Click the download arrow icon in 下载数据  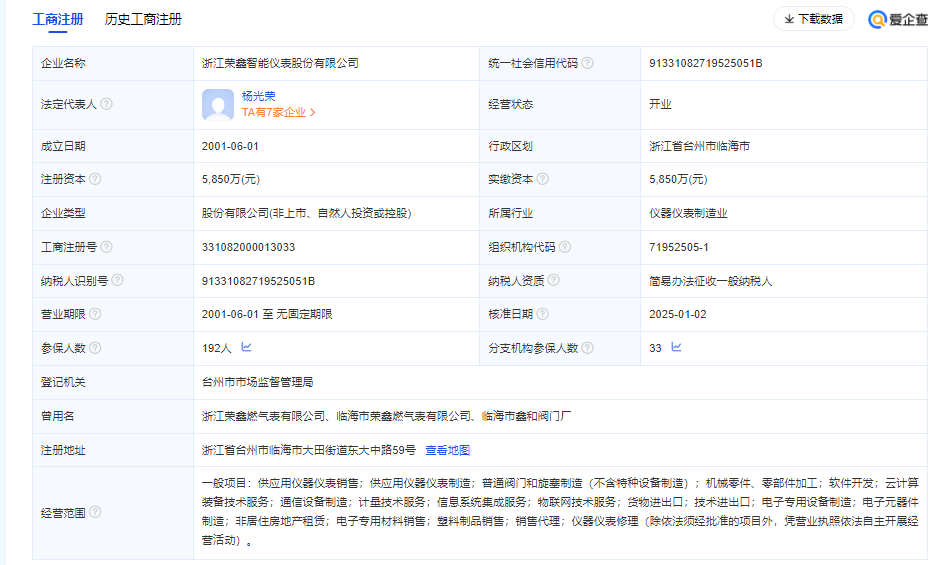789,19
